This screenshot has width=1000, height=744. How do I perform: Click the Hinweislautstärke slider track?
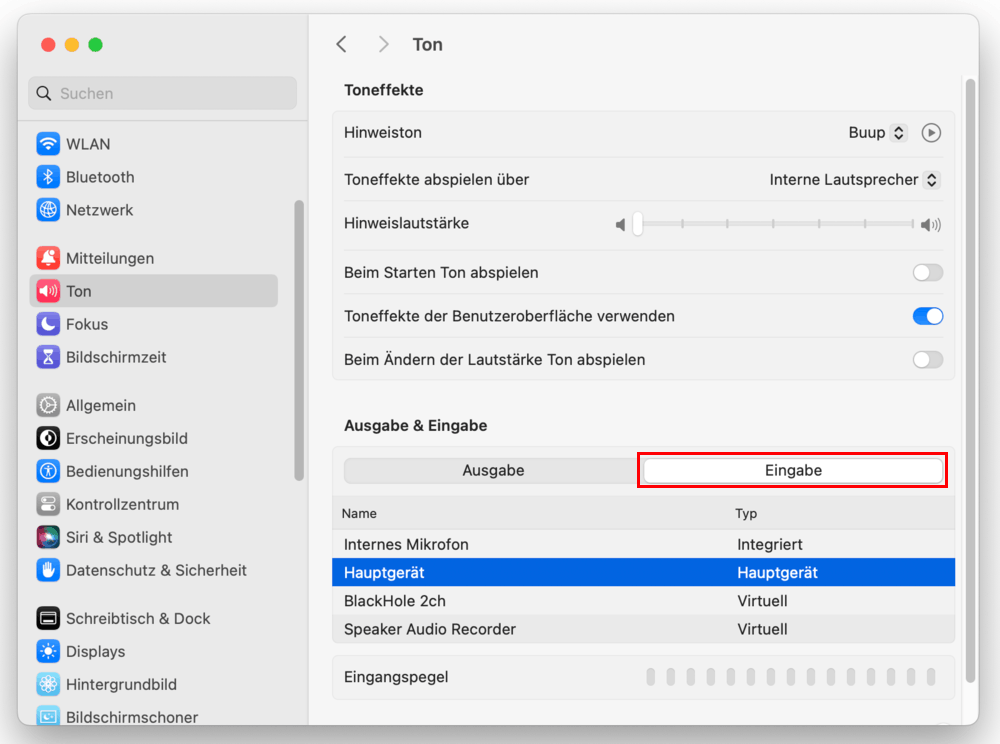(775, 224)
